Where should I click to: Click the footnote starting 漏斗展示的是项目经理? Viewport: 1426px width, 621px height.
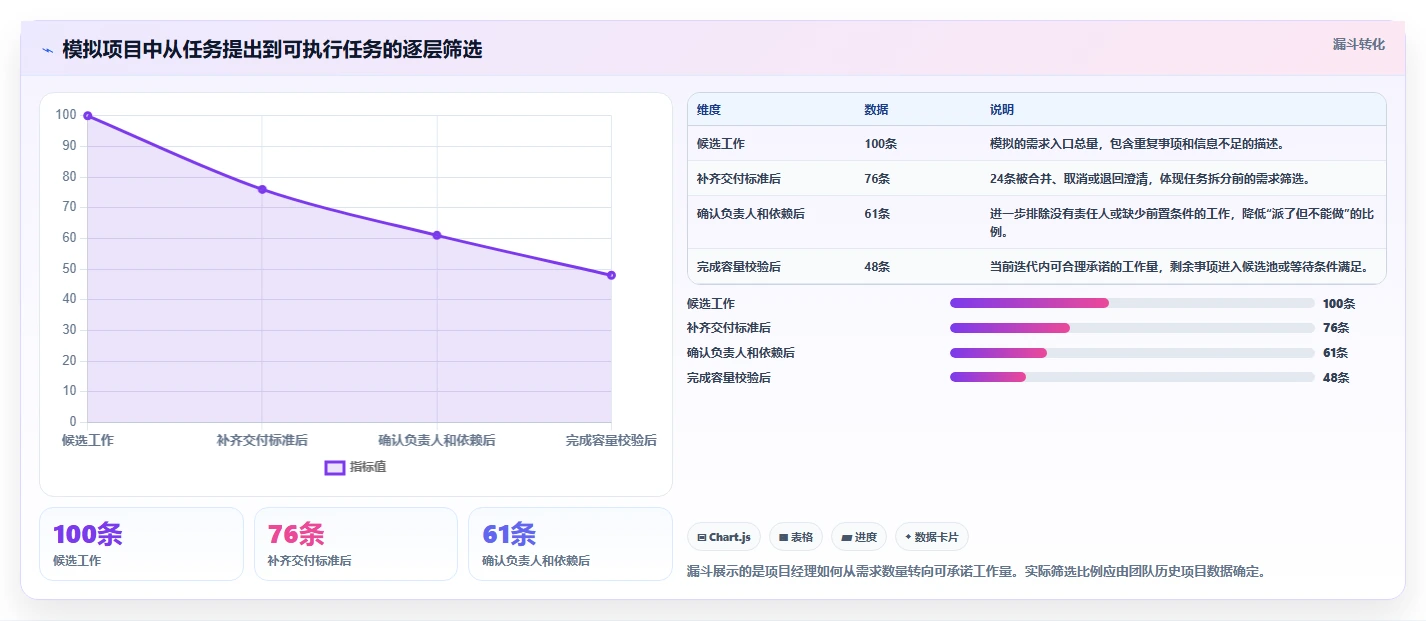pyautogui.click(x=979, y=572)
